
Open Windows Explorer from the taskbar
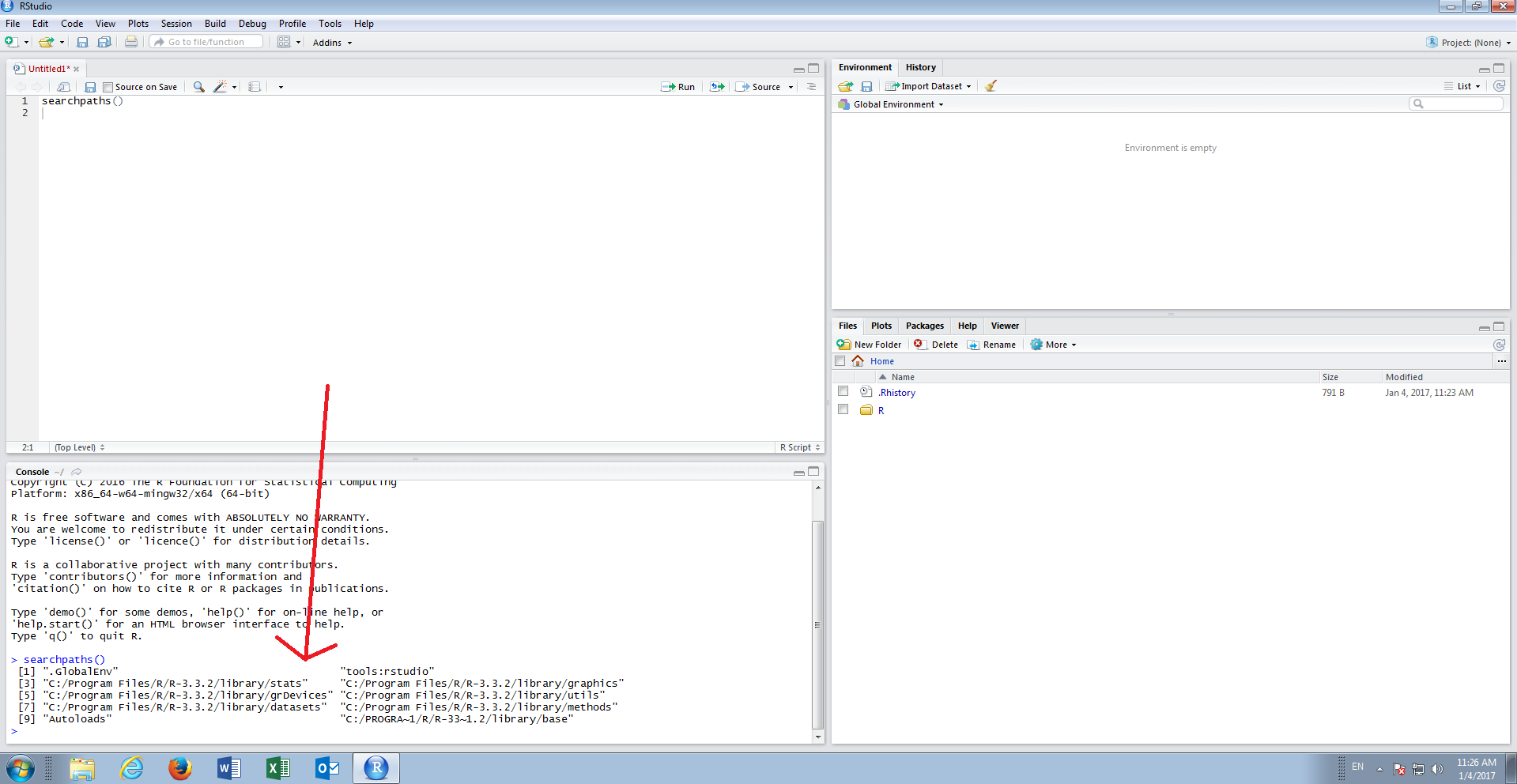coord(82,768)
